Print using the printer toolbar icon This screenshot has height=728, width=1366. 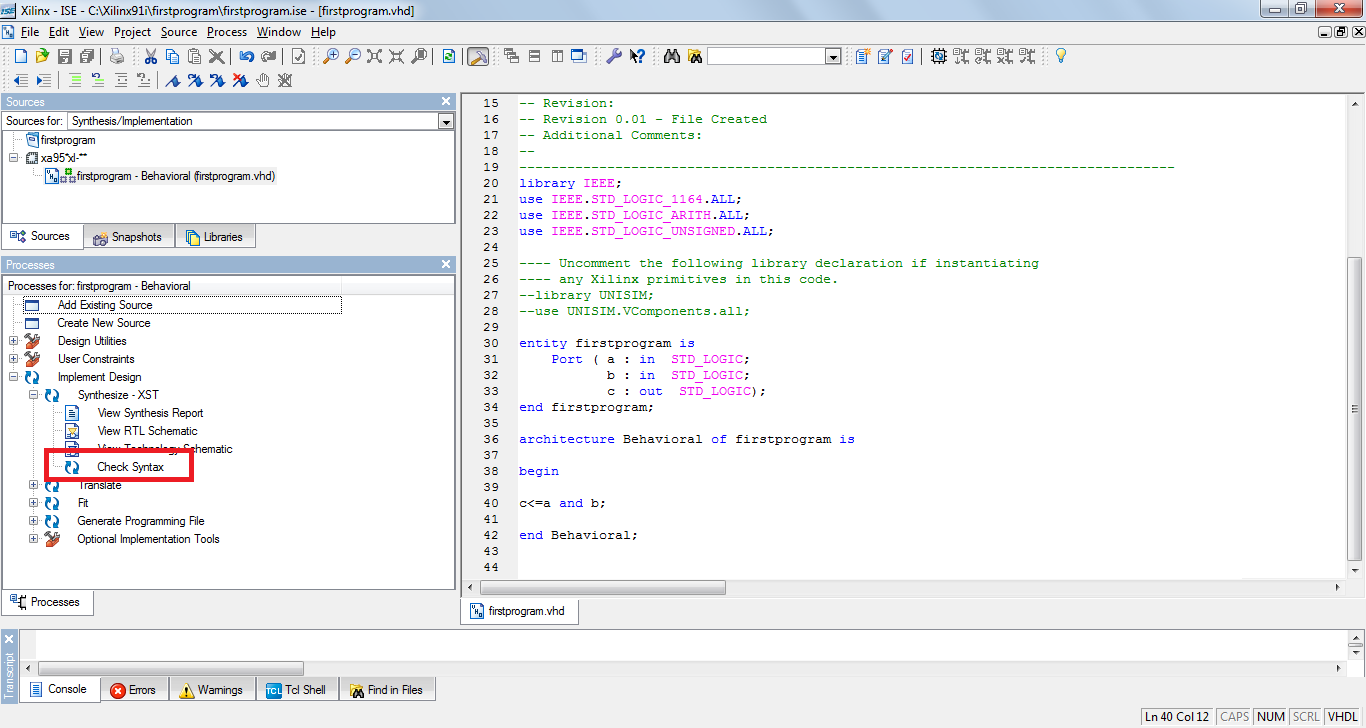click(117, 56)
